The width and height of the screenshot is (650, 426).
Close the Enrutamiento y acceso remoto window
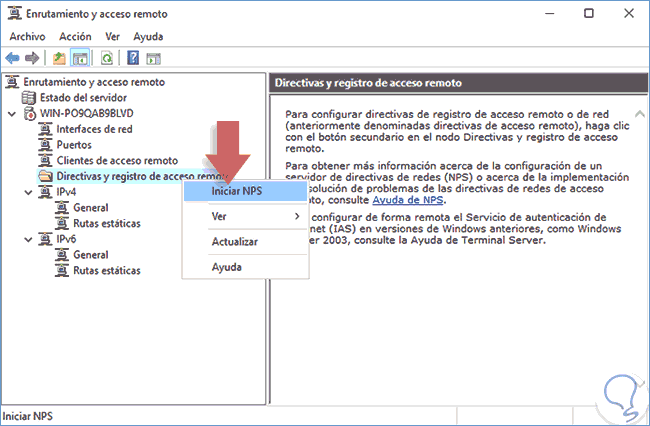coord(629,13)
